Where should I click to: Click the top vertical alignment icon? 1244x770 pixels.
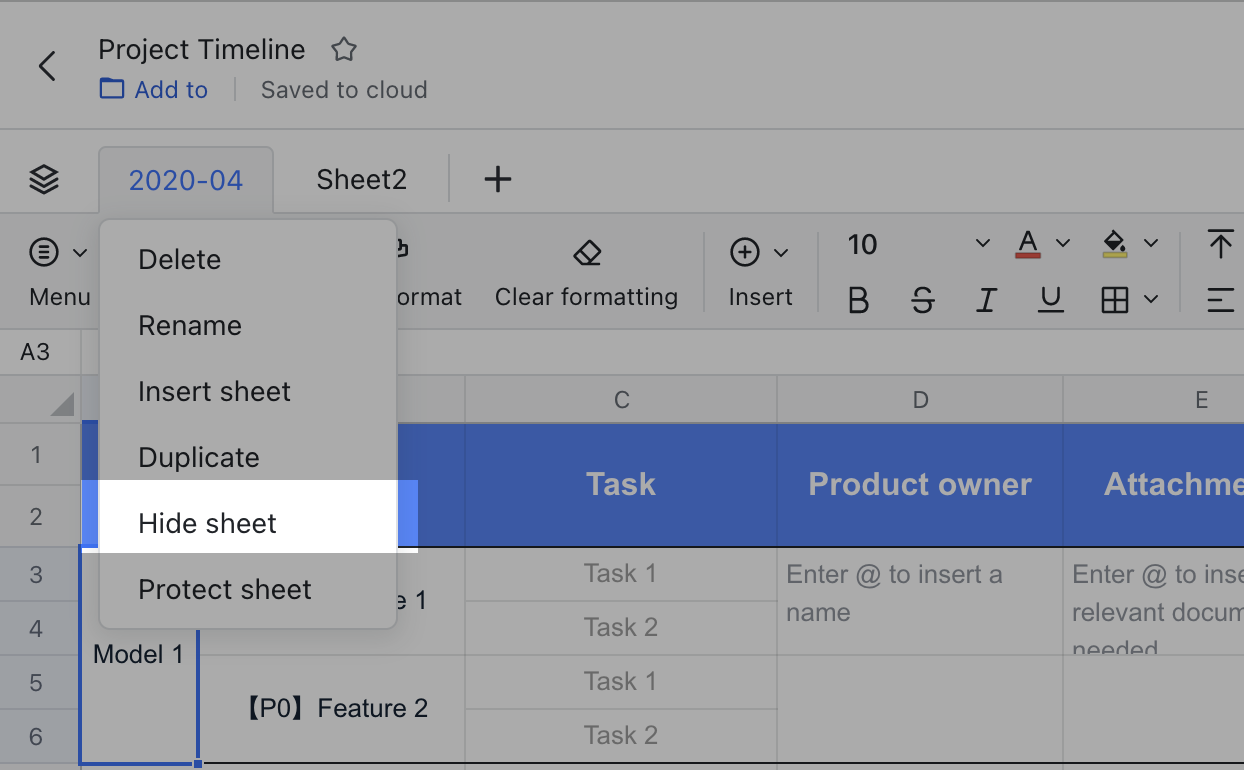coord(1221,243)
